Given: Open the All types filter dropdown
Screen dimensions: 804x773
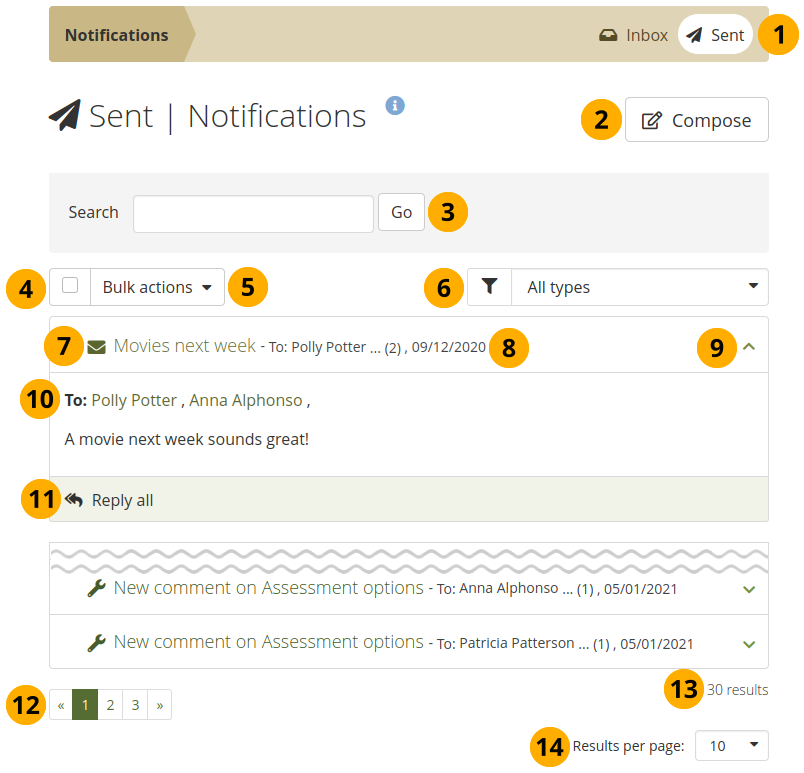Looking at the screenshot, I should [x=640, y=287].
